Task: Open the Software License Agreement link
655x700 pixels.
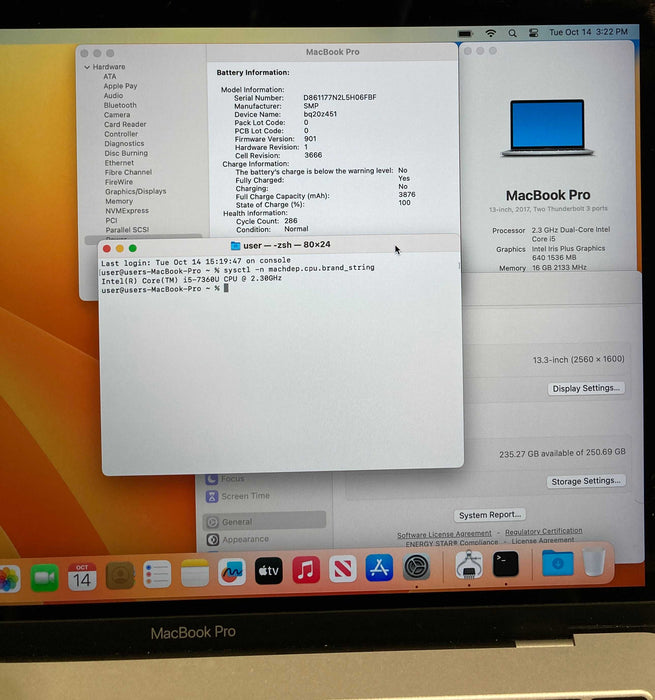Action: (x=444, y=533)
